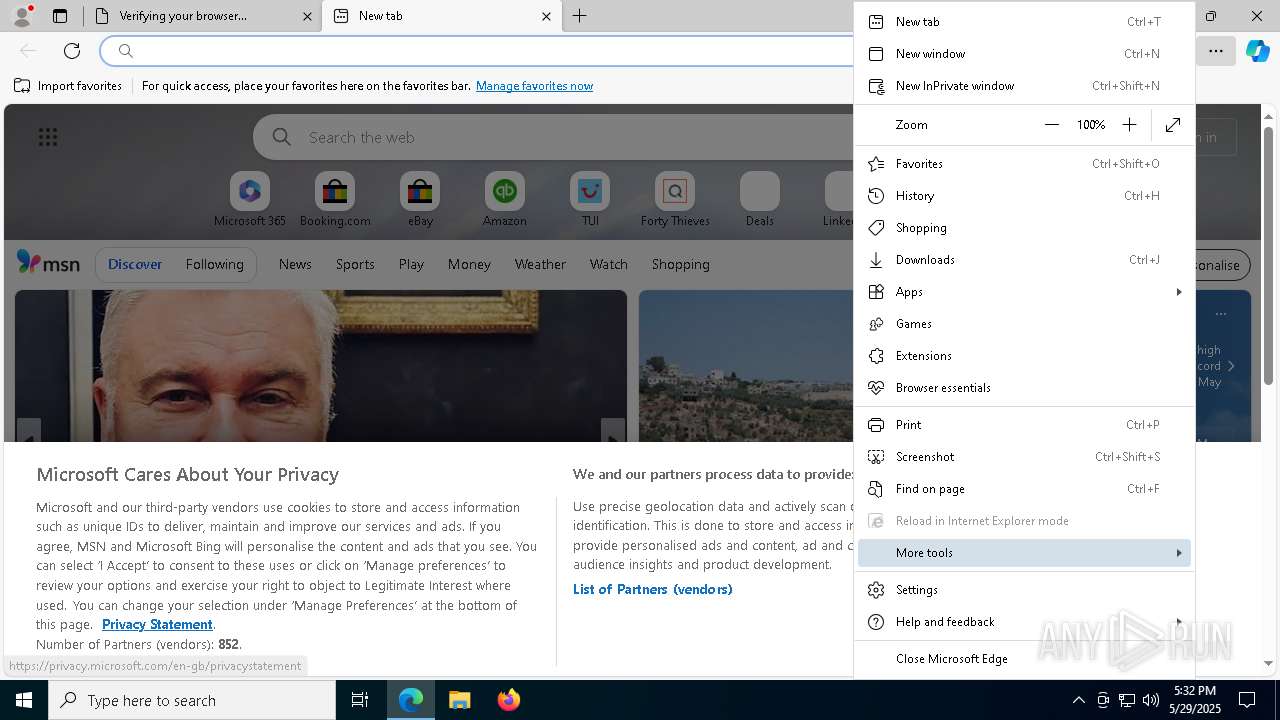Choose Print from the menu
This screenshot has width=1280, height=720.
tap(1024, 425)
